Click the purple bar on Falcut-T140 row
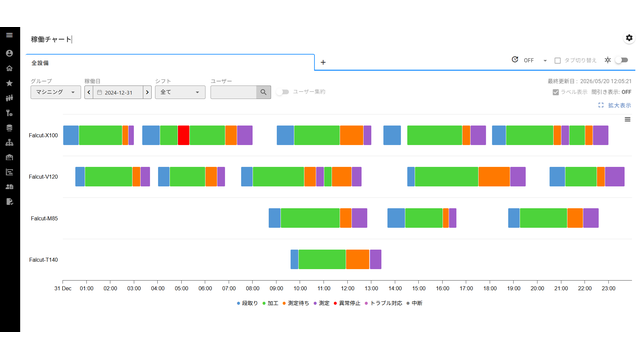The width and height of the screenshot is (640, 360). 376,259
